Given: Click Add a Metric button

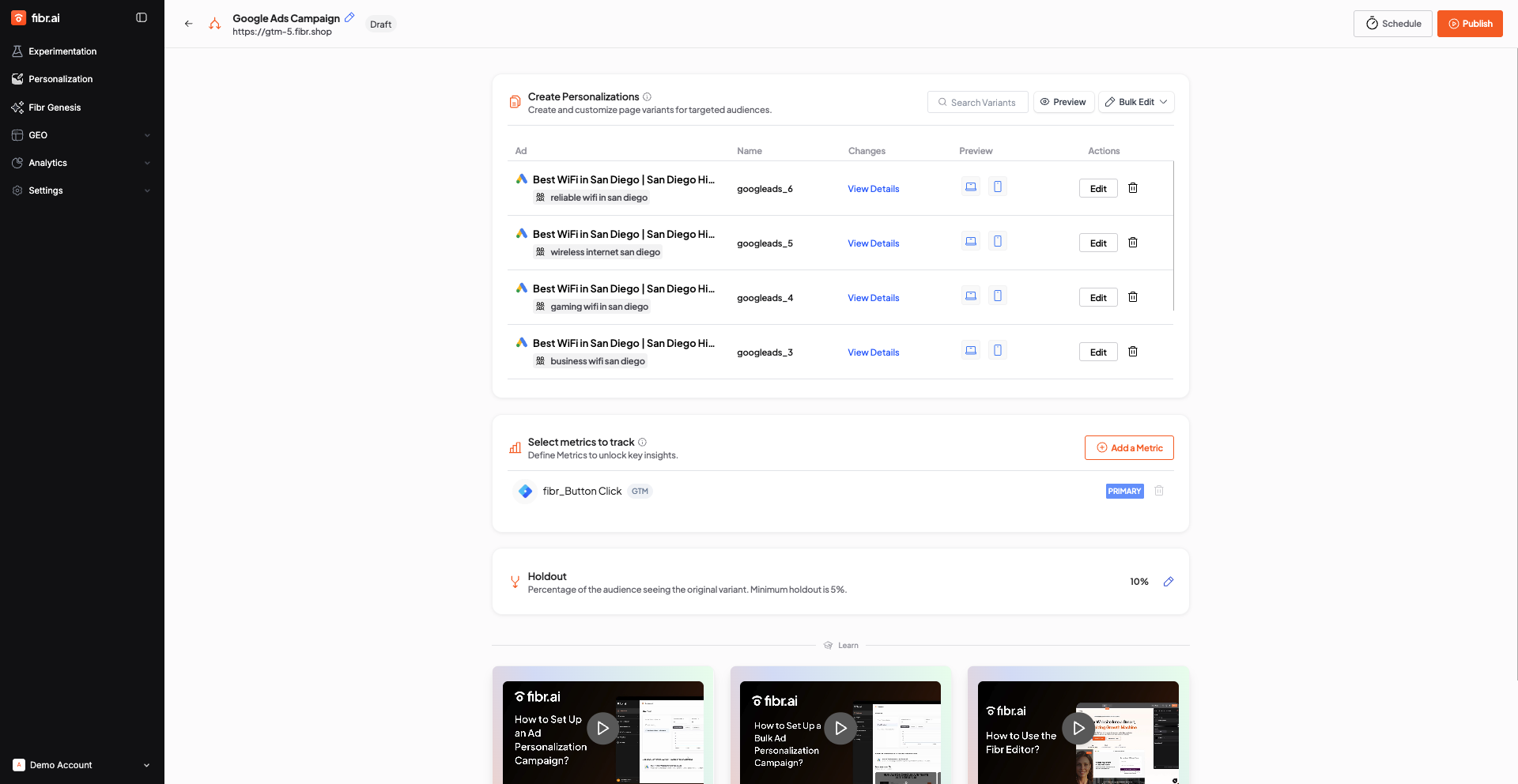Looking at the screenshot, I should pos(1128,448).
